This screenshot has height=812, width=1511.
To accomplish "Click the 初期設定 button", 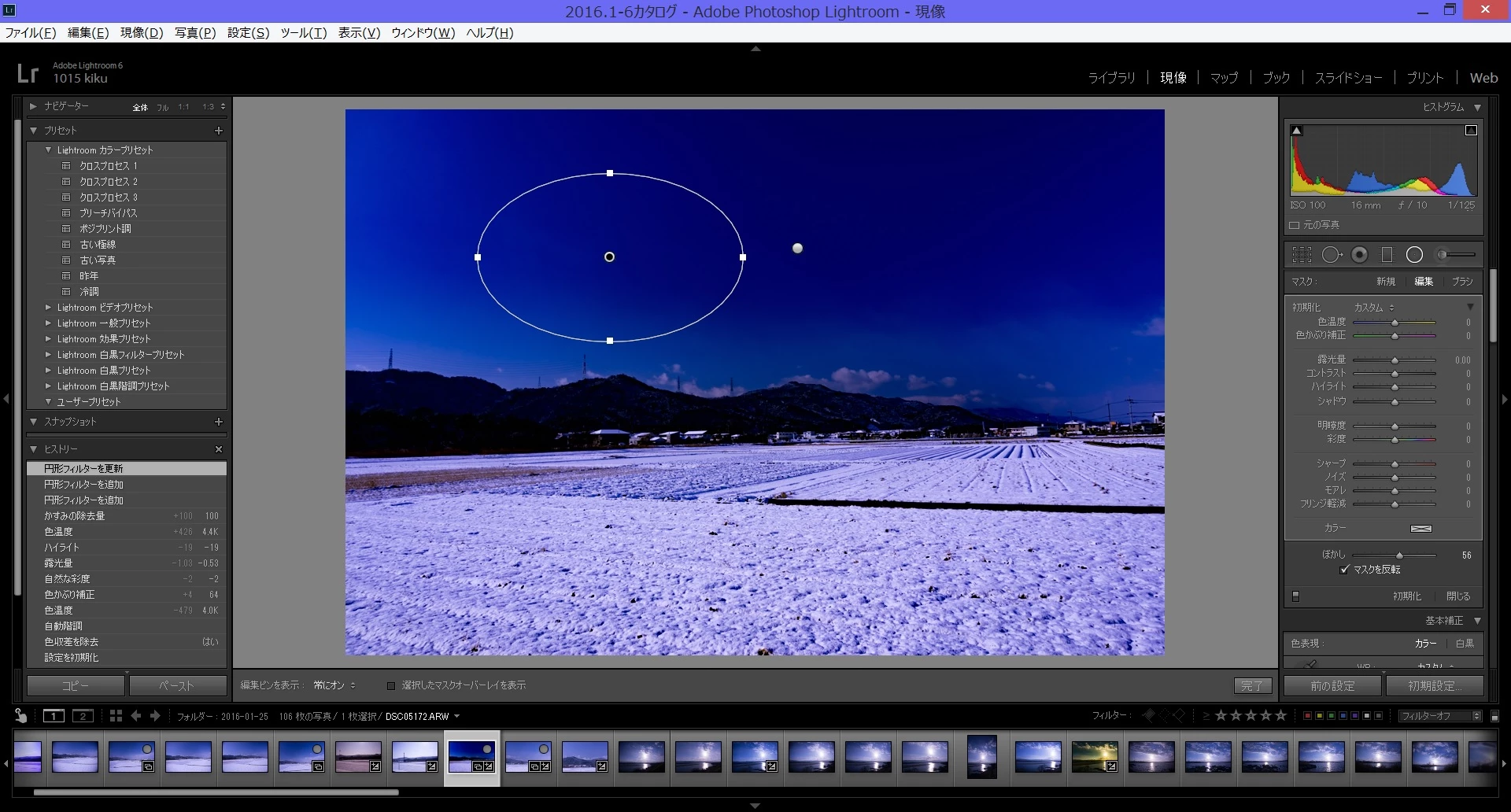I will [1435, 686].
